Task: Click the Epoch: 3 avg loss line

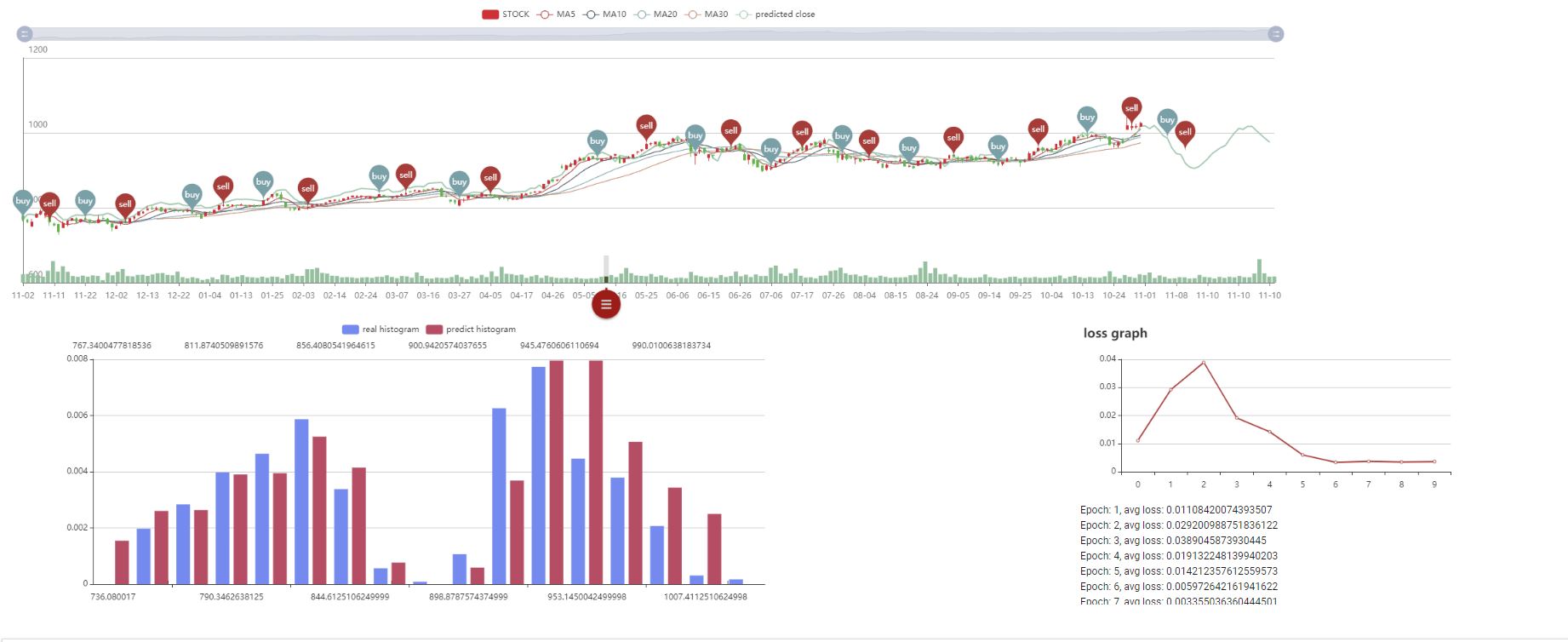Action: click(1173, 541)
